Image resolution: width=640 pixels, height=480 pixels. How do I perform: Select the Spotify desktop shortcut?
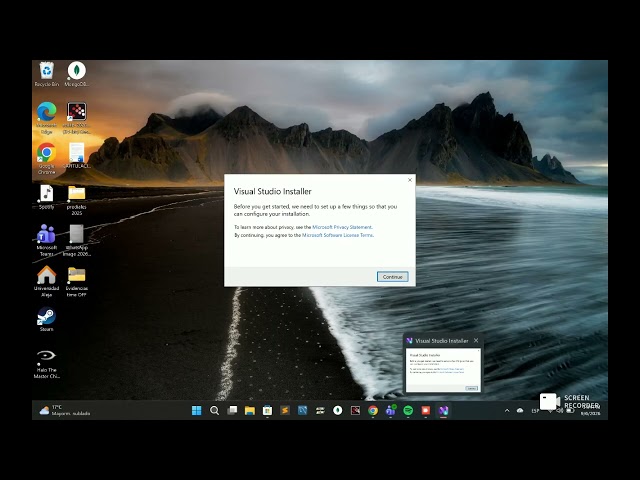tap(47, 197)
